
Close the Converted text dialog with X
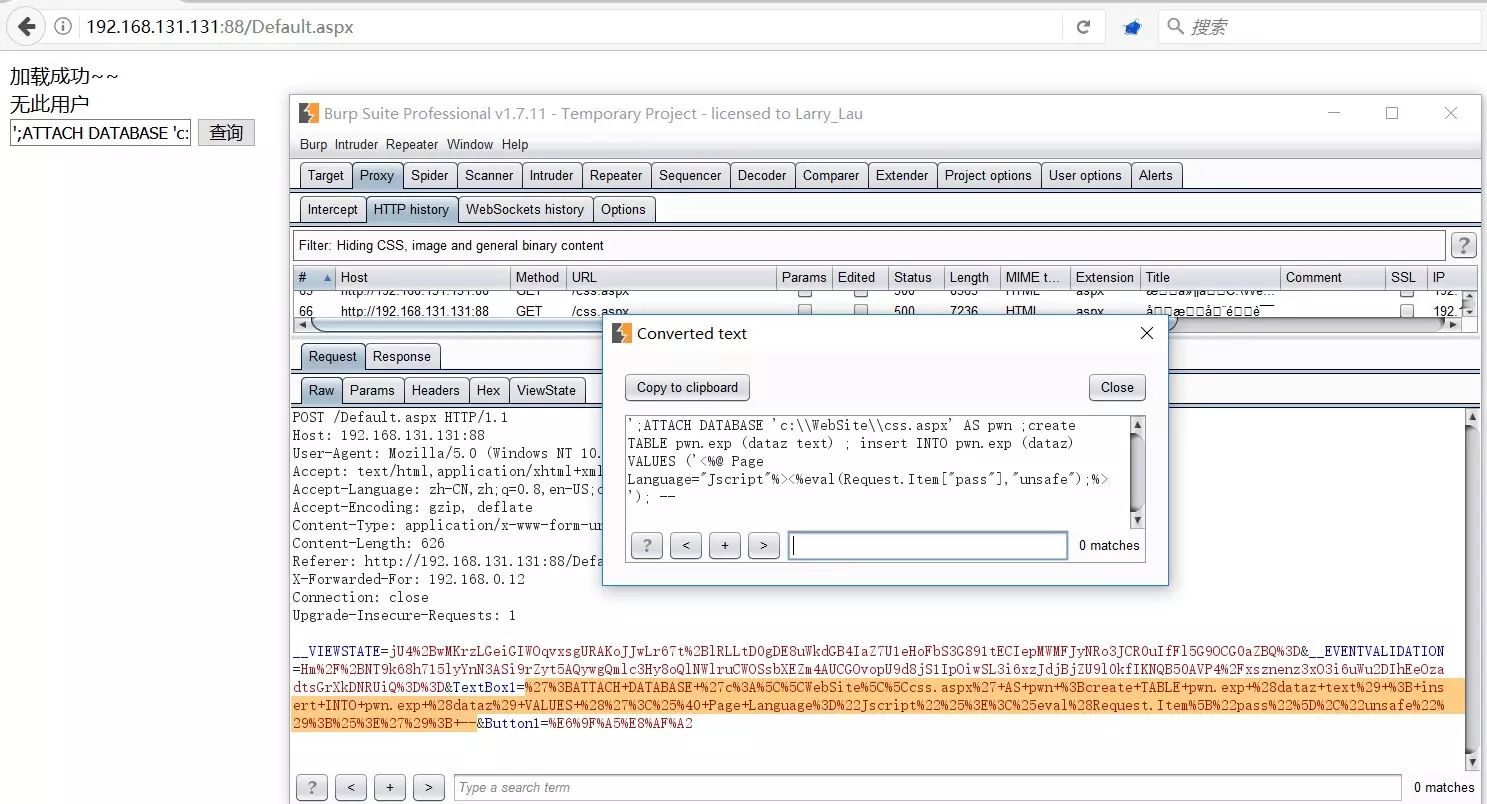pyautogui.click(x=1147, y=333)
